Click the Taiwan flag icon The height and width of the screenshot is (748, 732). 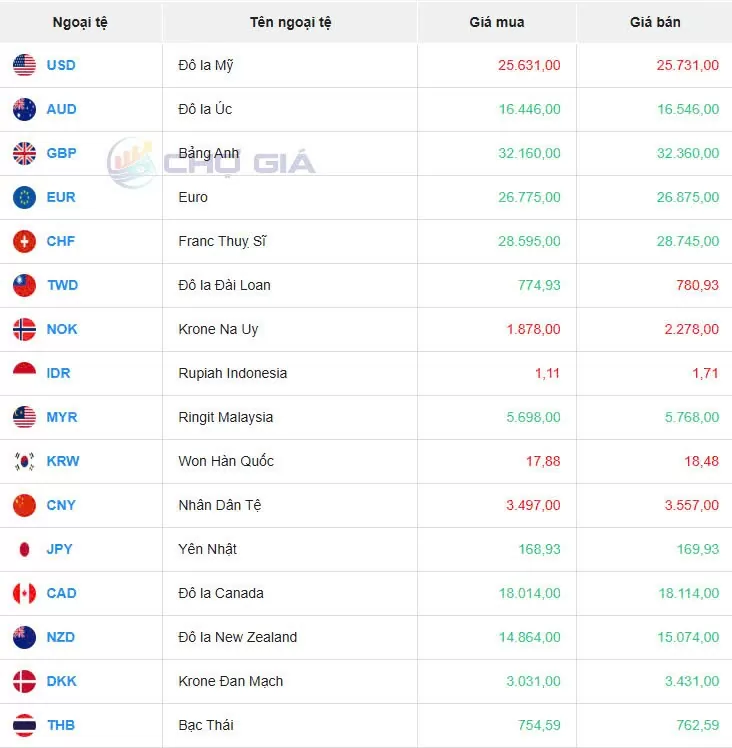point(25,286)
